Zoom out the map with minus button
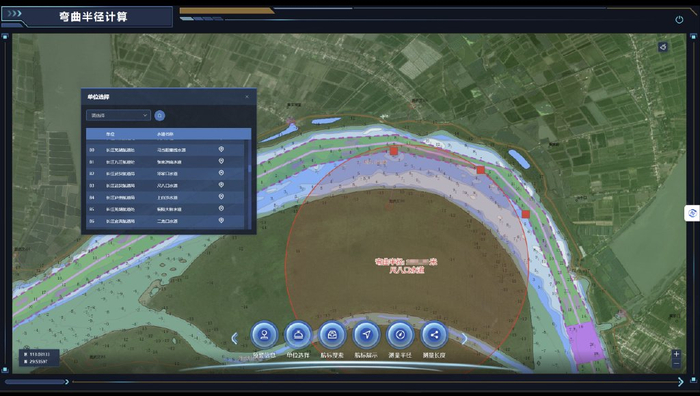 [676, 363]
